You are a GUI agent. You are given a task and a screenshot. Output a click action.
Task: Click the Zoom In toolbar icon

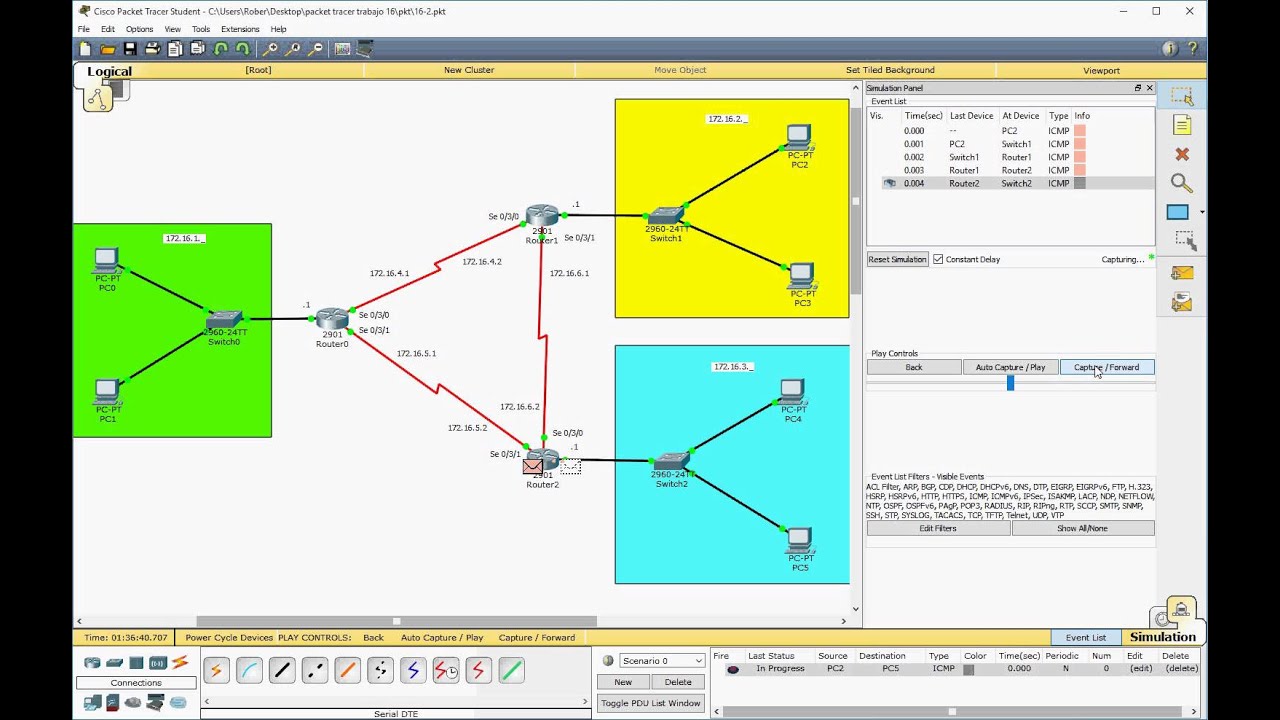click(x=271, y=49)
